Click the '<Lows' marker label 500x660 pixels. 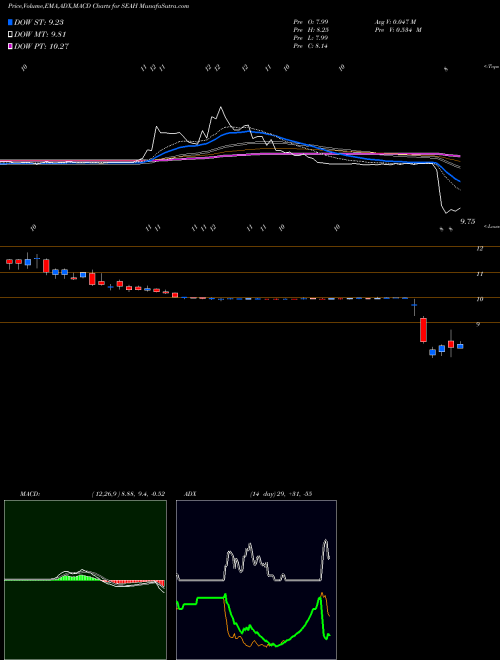point(492,226)
